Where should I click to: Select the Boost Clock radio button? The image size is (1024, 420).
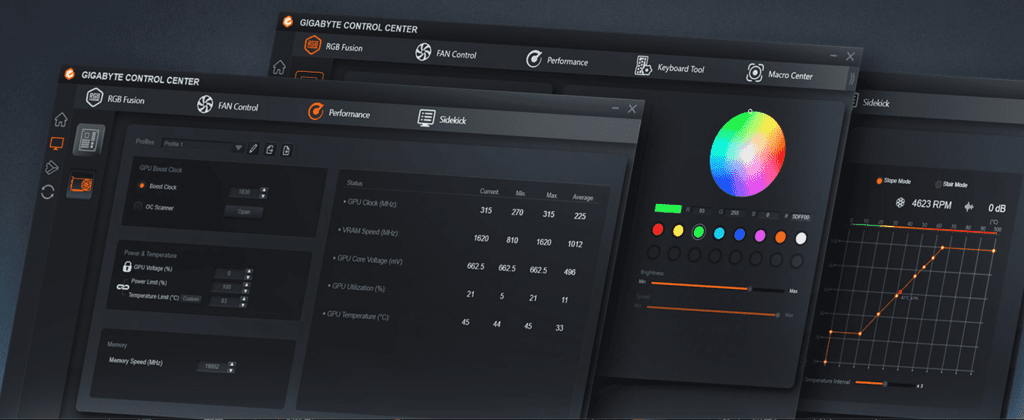(141, 186)
